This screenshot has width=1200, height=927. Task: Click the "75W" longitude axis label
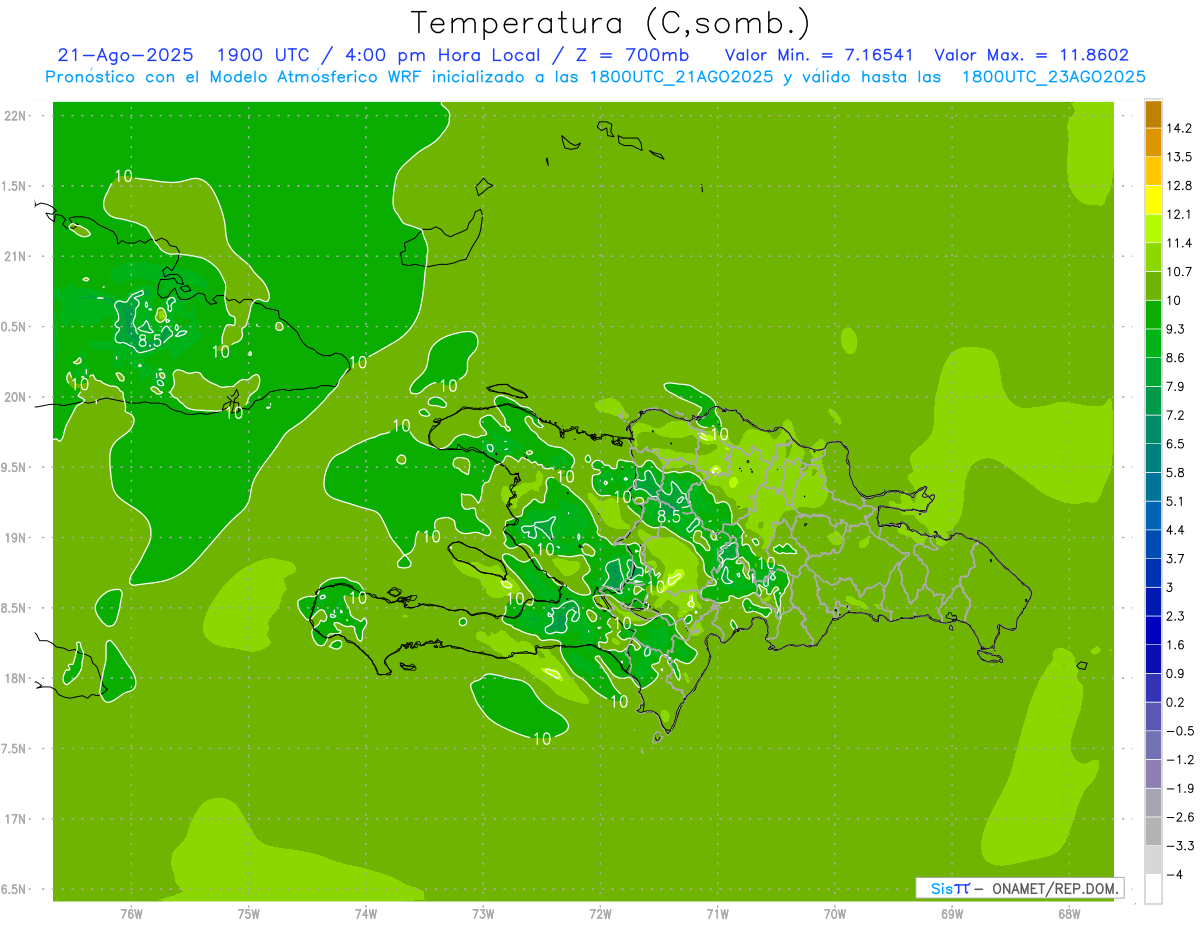coord(249,913)
